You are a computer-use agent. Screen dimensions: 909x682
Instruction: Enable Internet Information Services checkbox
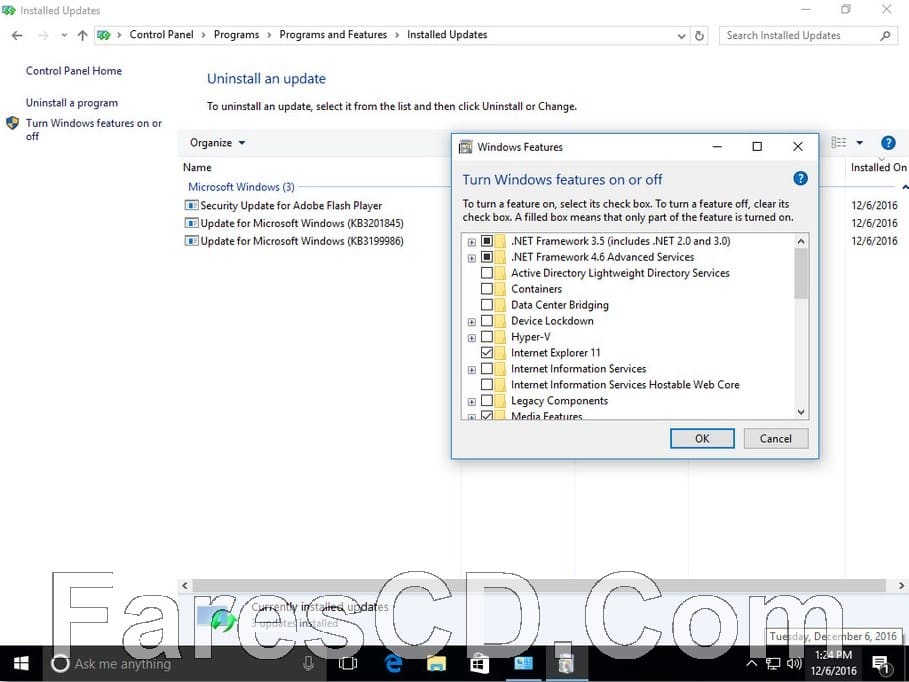[487, 368]
